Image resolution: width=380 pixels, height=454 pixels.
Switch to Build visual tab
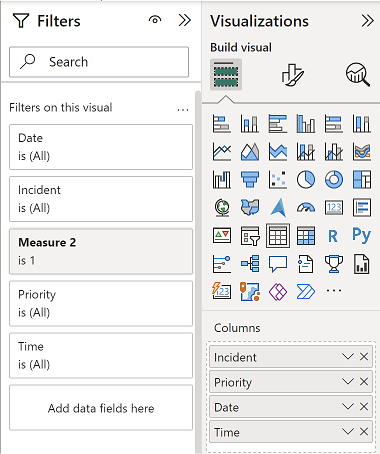(x=226, y=74)
